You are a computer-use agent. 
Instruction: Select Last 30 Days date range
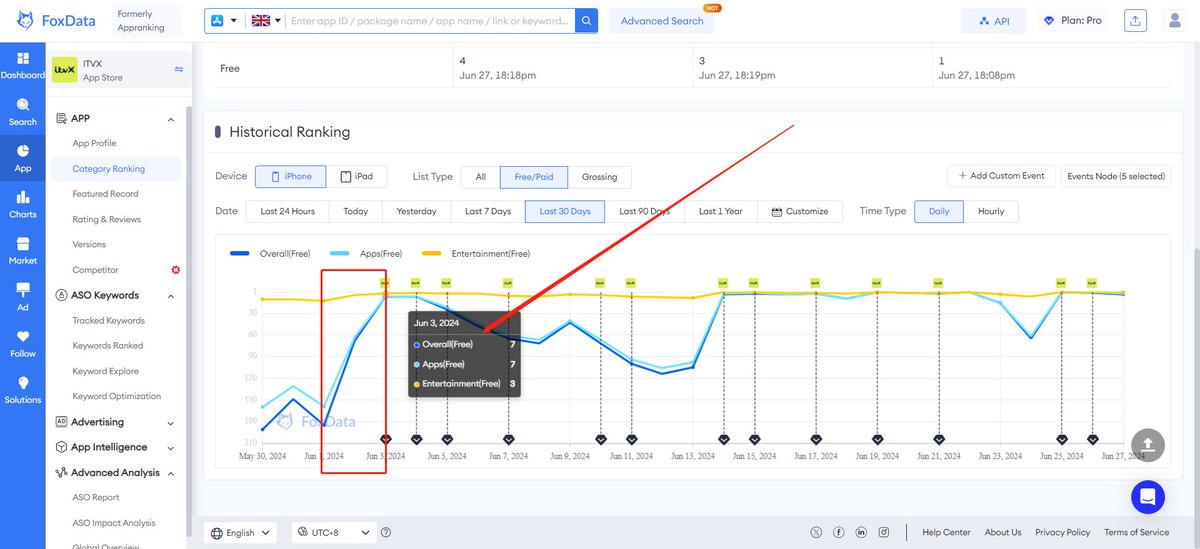tap(565, 211)
